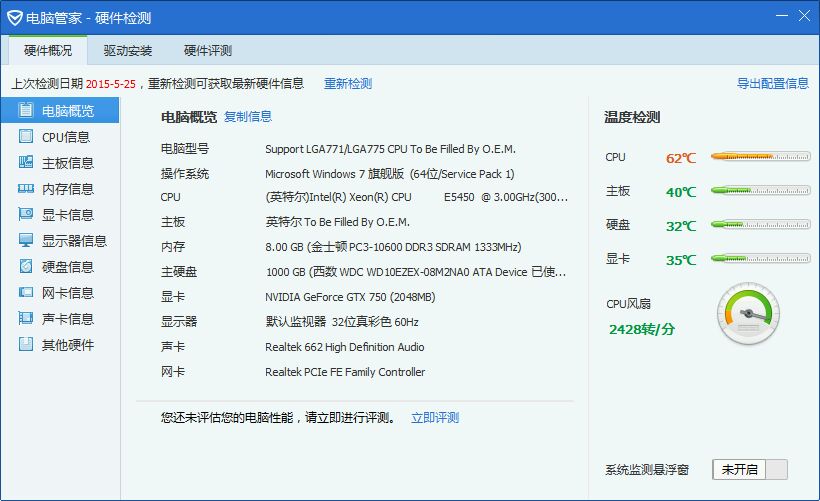
Task: Click 立即评测 link
Action: [x=435, y=417]
